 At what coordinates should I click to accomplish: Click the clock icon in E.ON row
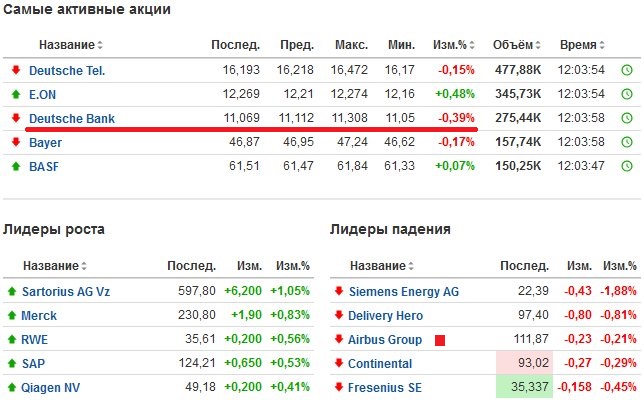tap(627, 94)
